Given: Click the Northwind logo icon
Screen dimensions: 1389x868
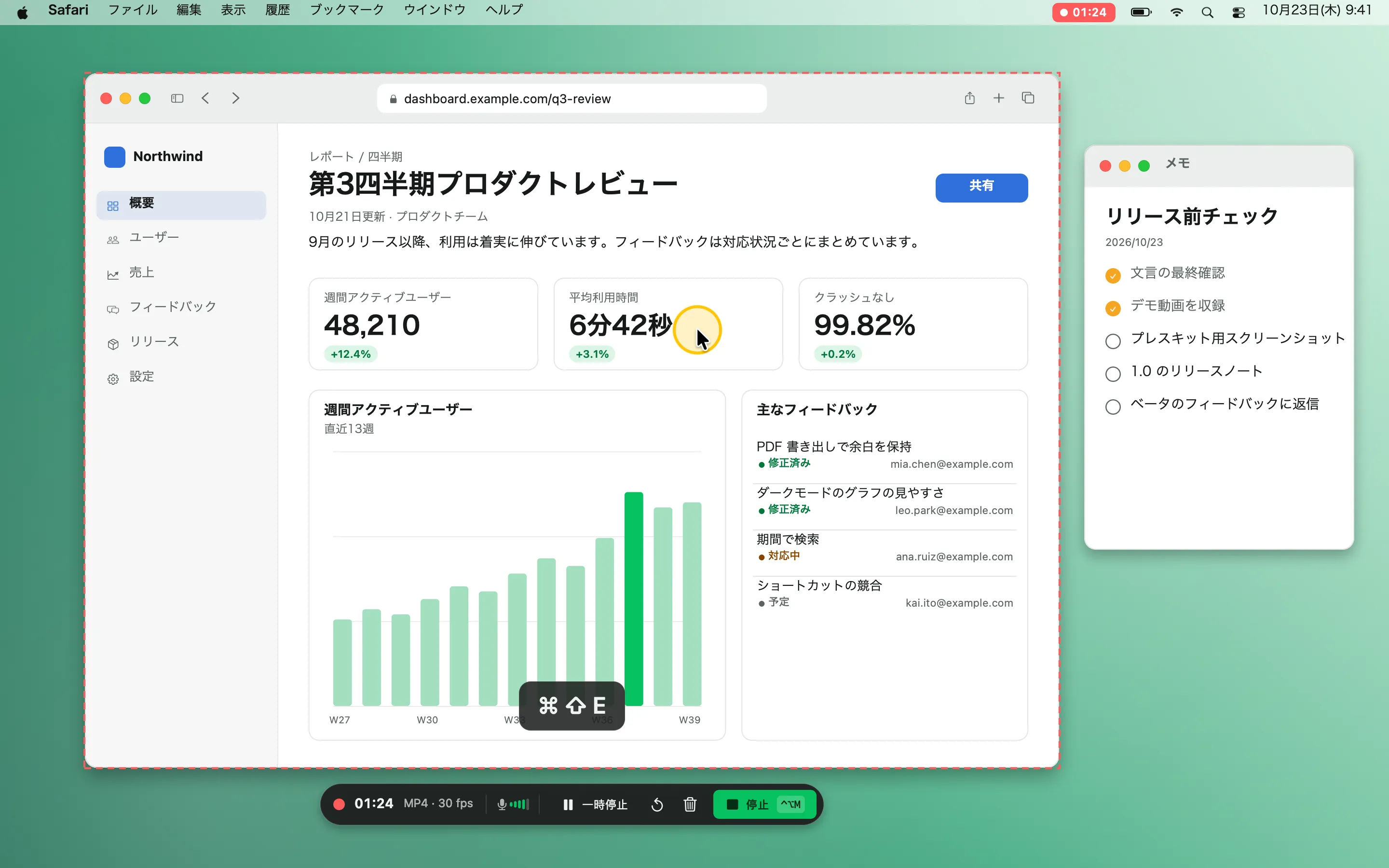Looking at the screenshot, I should coord(115,156).
